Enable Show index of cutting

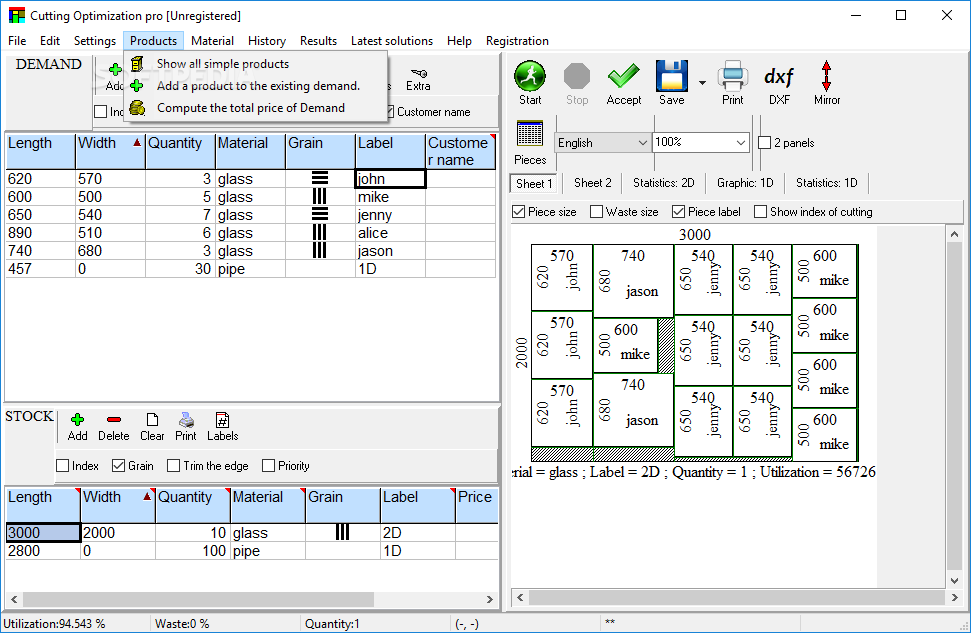click(x=760, y=212)
